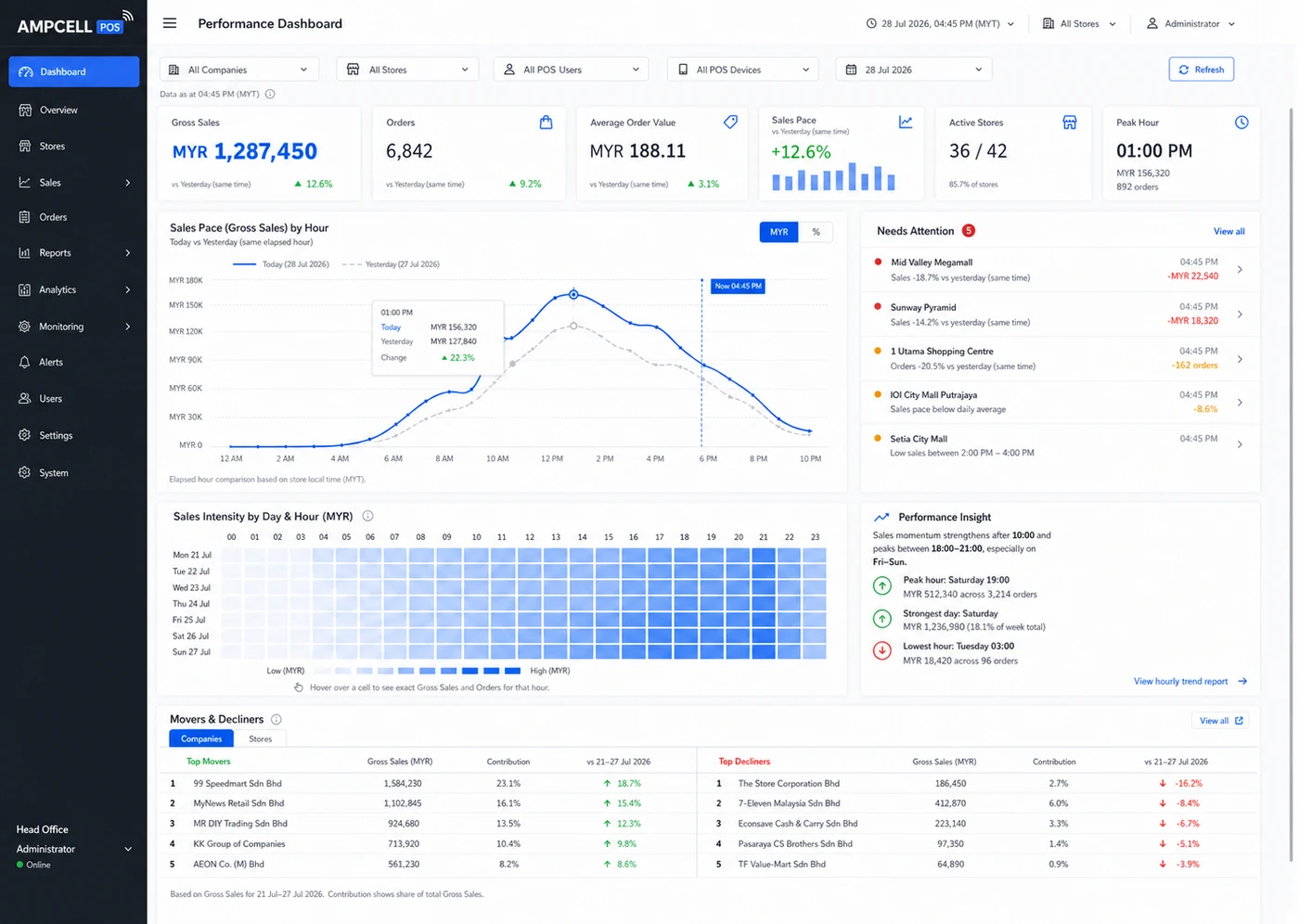Click the Active Stores shop icon
The image size is (1299, 924).
coord(1070,122)
